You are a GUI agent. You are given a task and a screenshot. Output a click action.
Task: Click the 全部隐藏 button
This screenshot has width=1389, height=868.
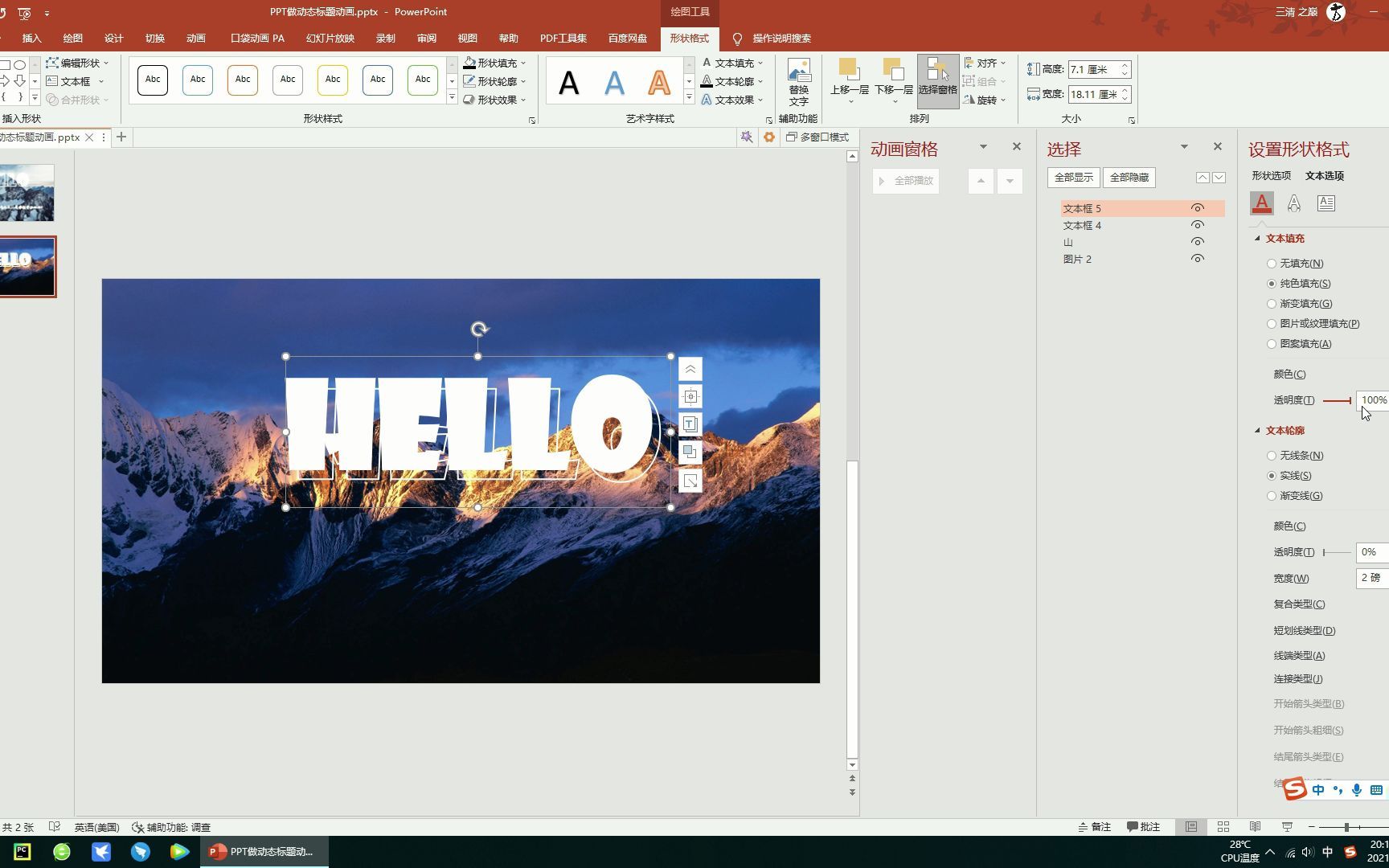point(1129,178)
